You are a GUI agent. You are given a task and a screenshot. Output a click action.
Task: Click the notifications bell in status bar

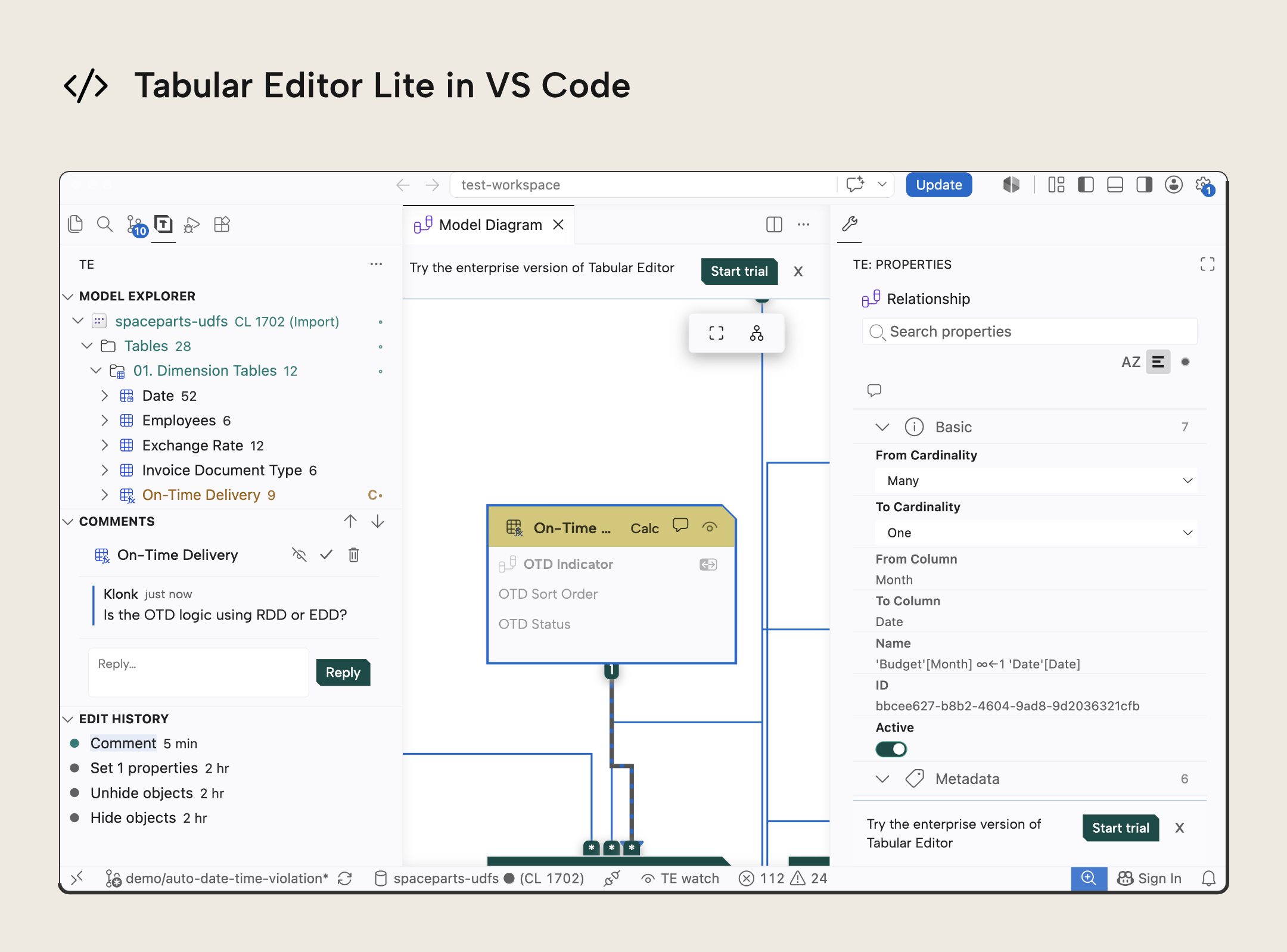(1208, 878)
